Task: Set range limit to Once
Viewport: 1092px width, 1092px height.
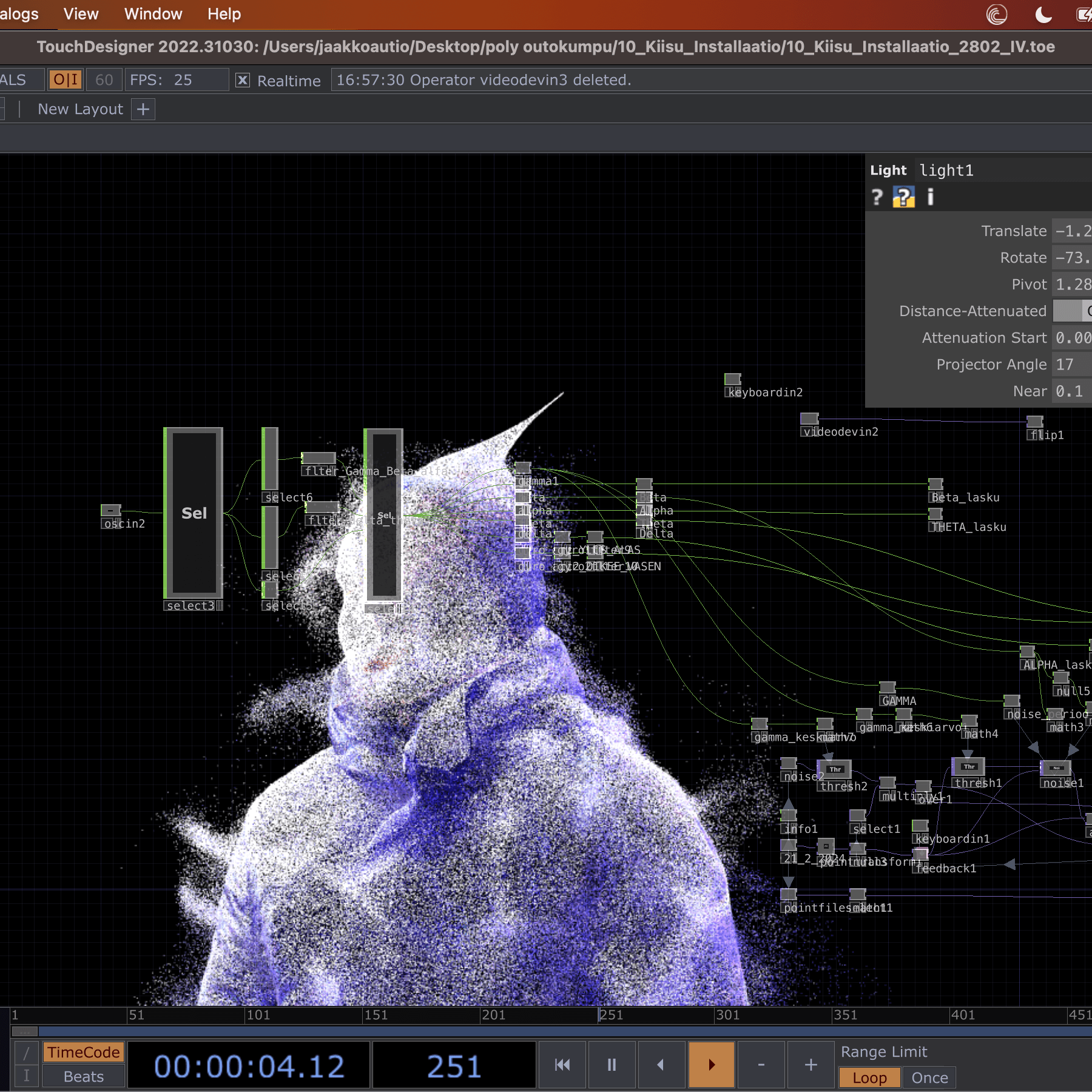Action: coord(929,1078)
